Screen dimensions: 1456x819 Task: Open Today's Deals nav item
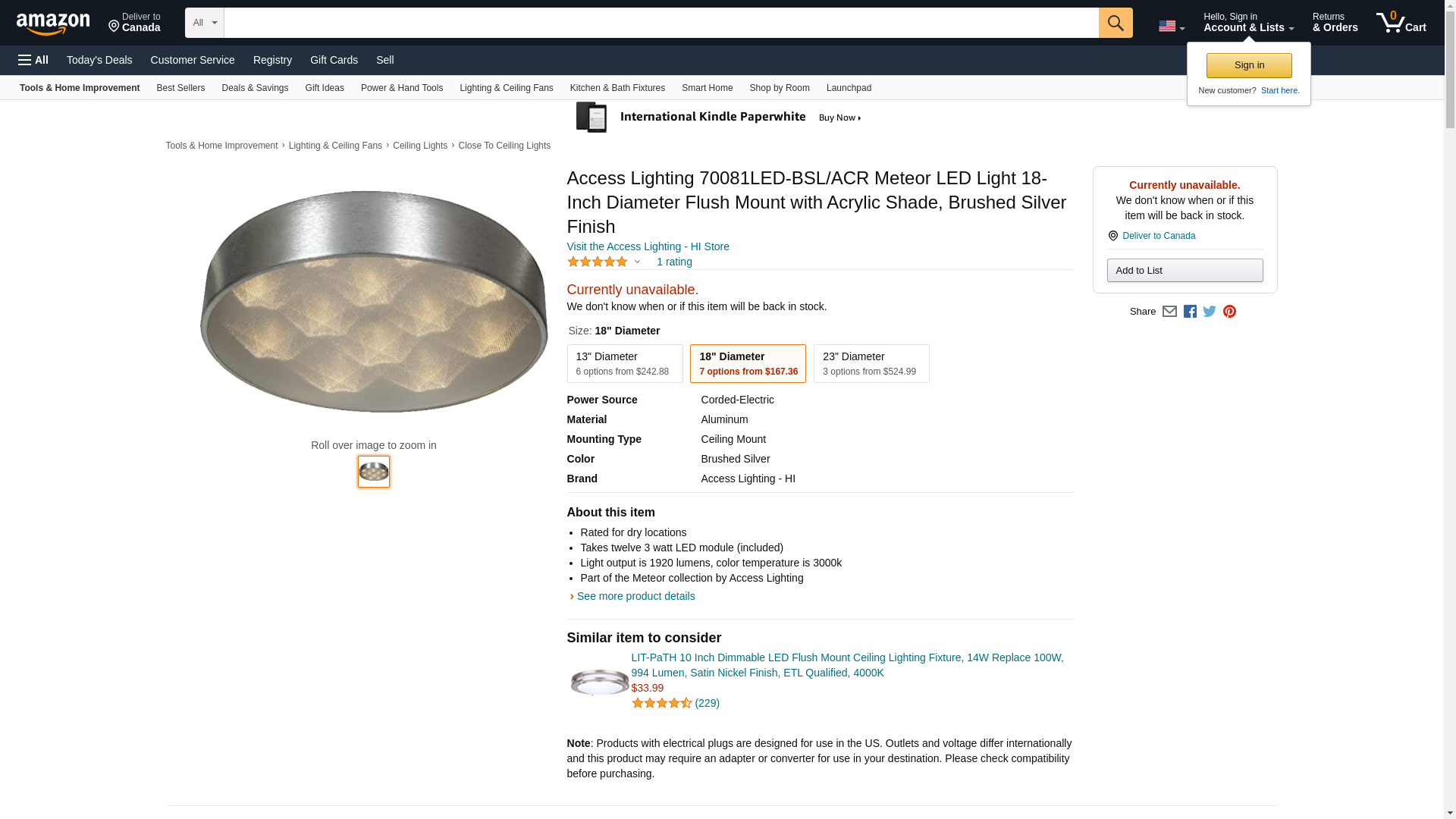pyautogui.click(x=99, y=60)
